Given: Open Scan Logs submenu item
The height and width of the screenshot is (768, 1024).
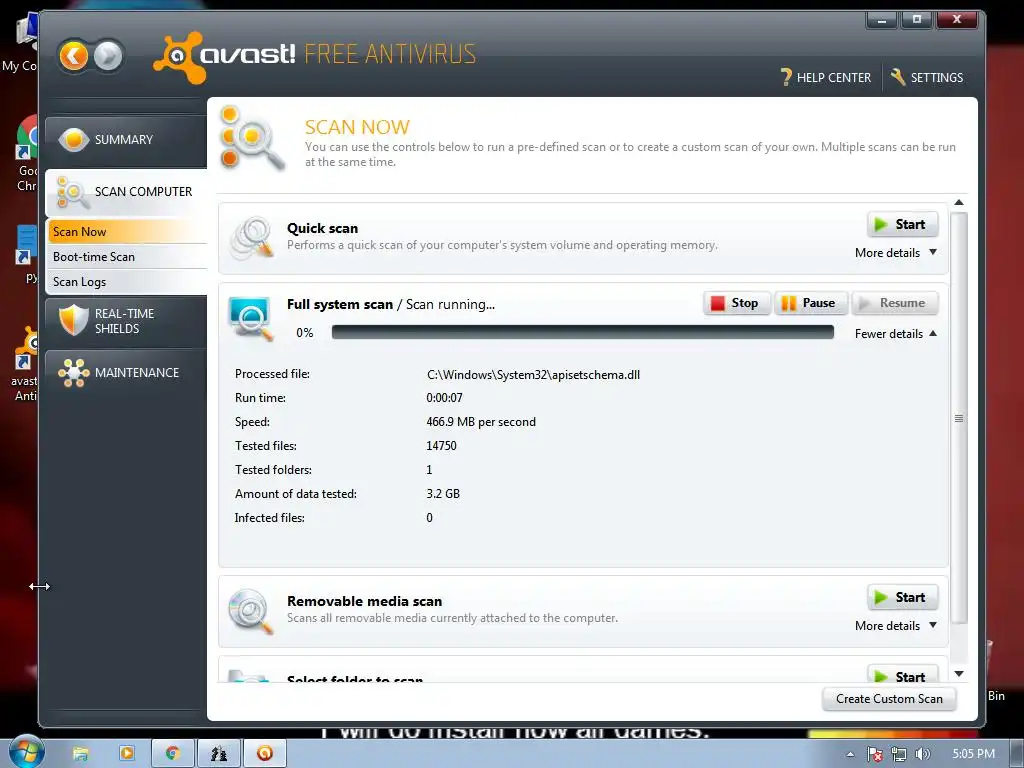Looking at the screenshot, I should [127, 281].
